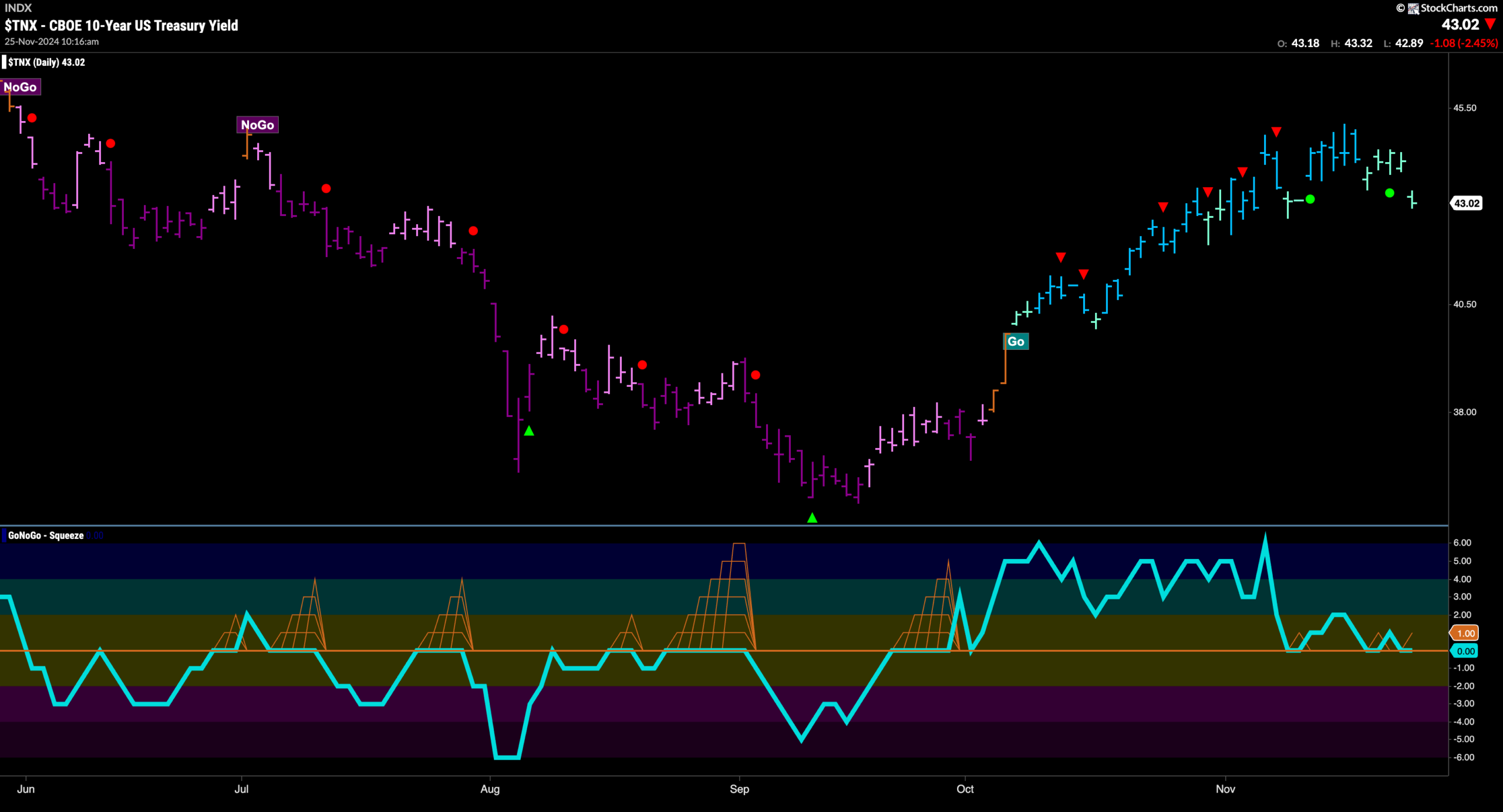Click the Aug label on the time axis
This screenshot has width=1503, height=812.
click(x=490, y=789)
